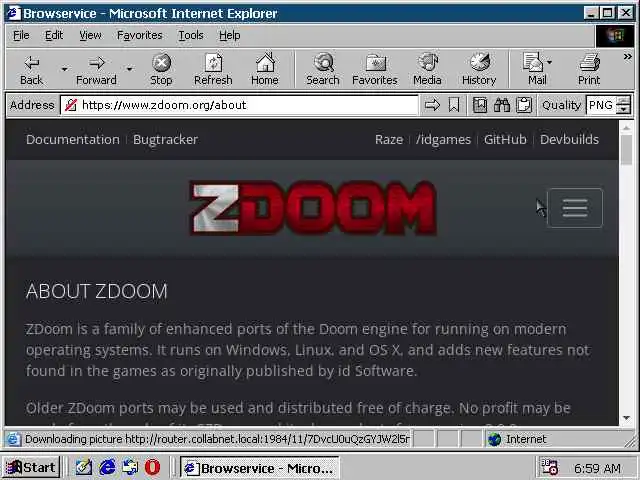
Task: Click the 6:59 AM taskbar clock
Action: point(597,469)
